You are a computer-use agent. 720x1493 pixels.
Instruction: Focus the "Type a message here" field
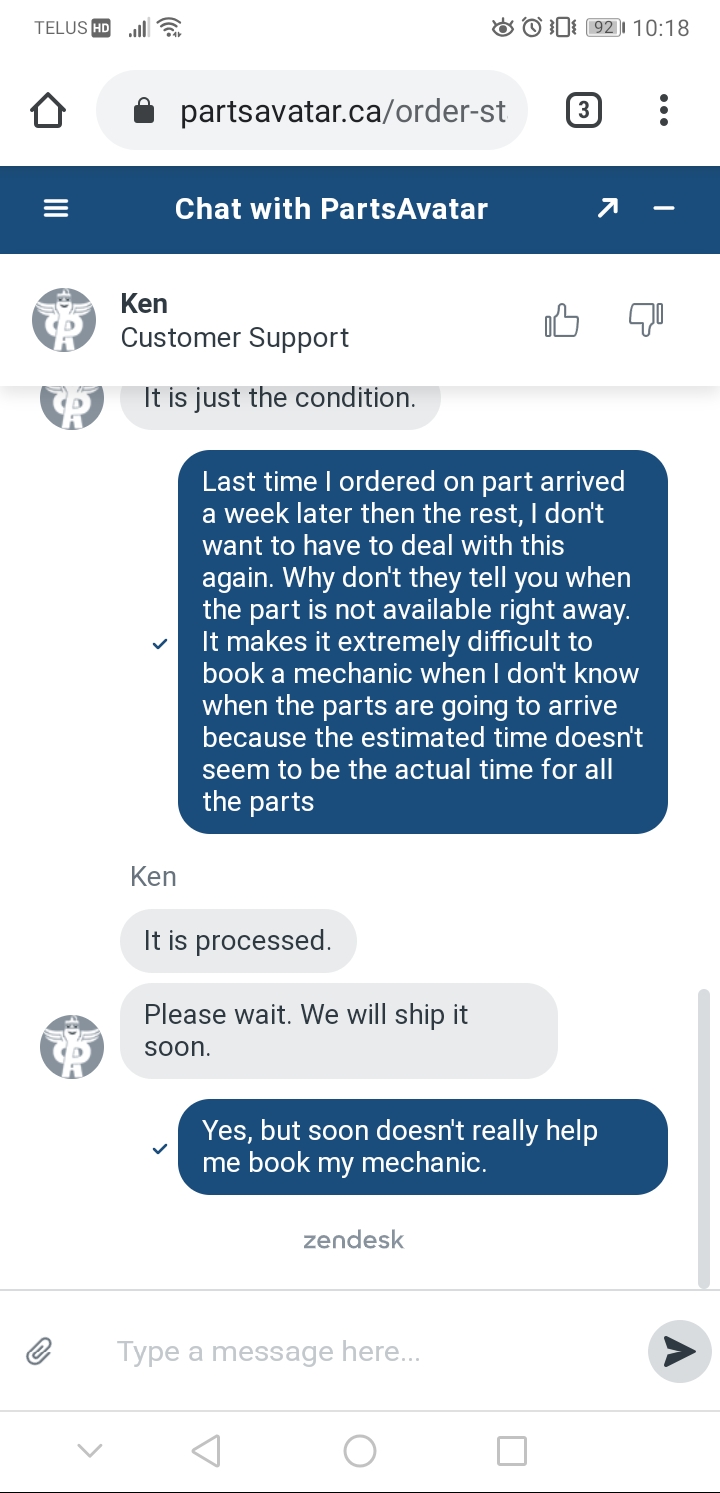pyautogui.click(x=370, y=1352)
